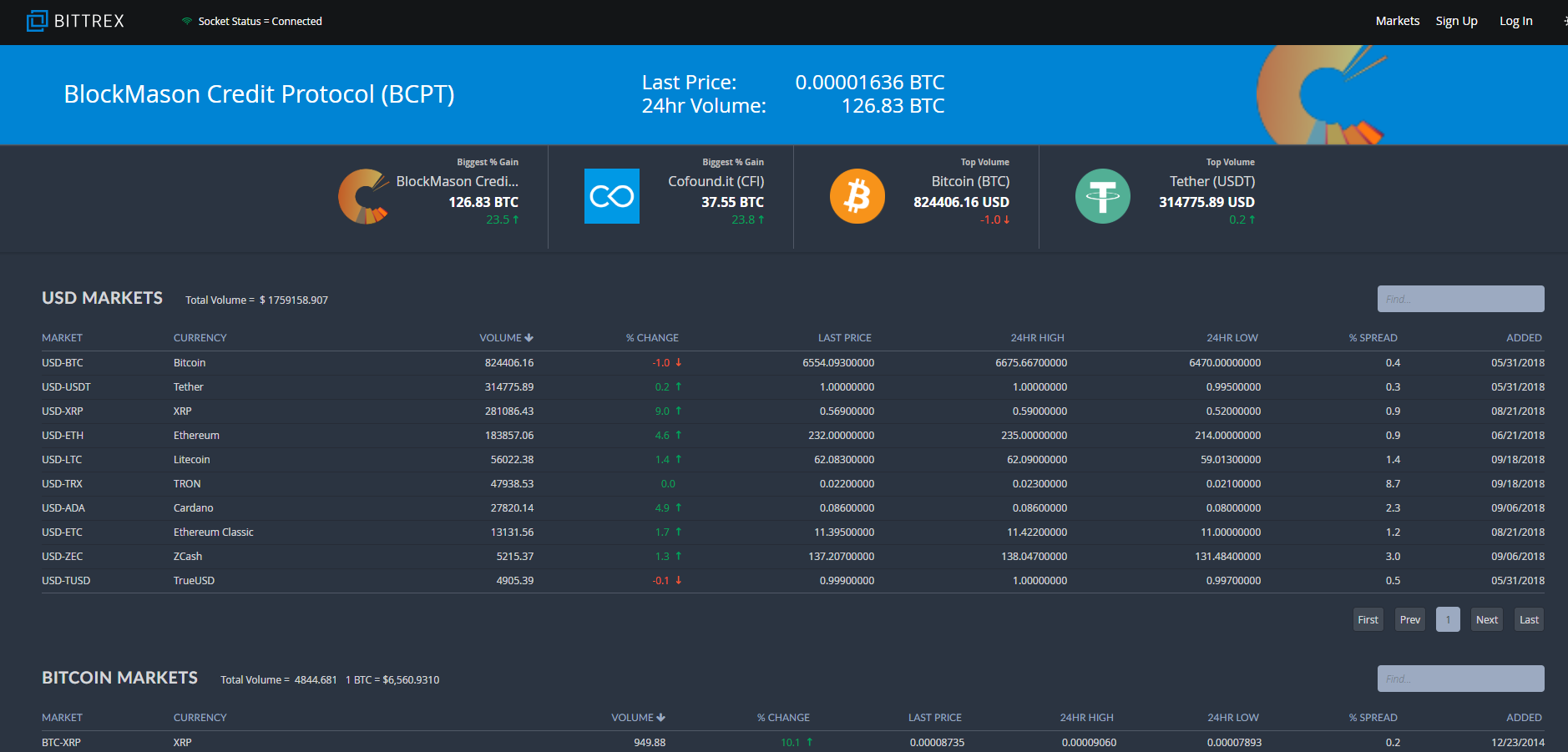Image resolution: width=1568 pixels, height=752 pixels.
Task: Open the Sign Up page
Action: (1456, 21)
